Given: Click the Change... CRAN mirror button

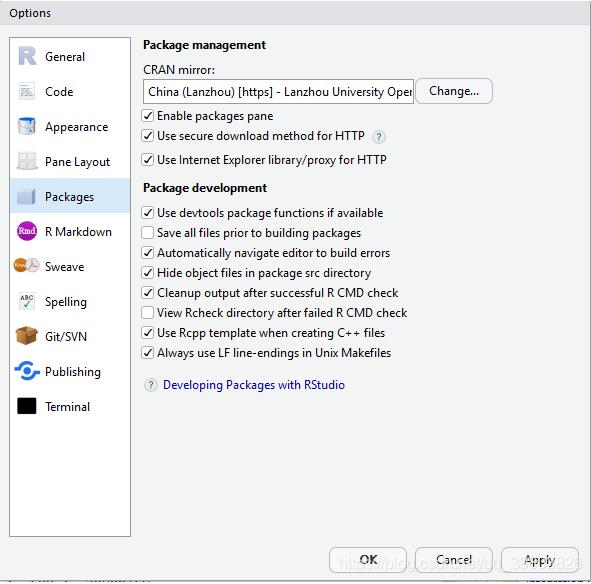Looking at the screenshot, I should (x=454, y=91).
